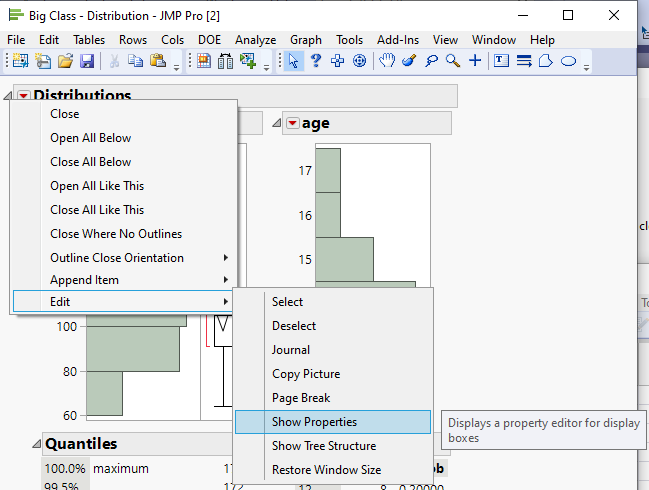Viewport: 649px width, 490px height.
Task: Open the age red triangle menu
Action: coord(292,123)
